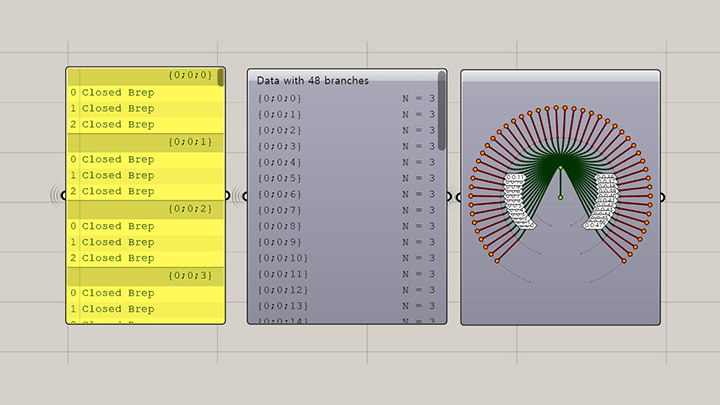Viewport: 720px width, 405px height.
Task: Select the {0;0;4} branch row
Action: [x=346, y=163]
